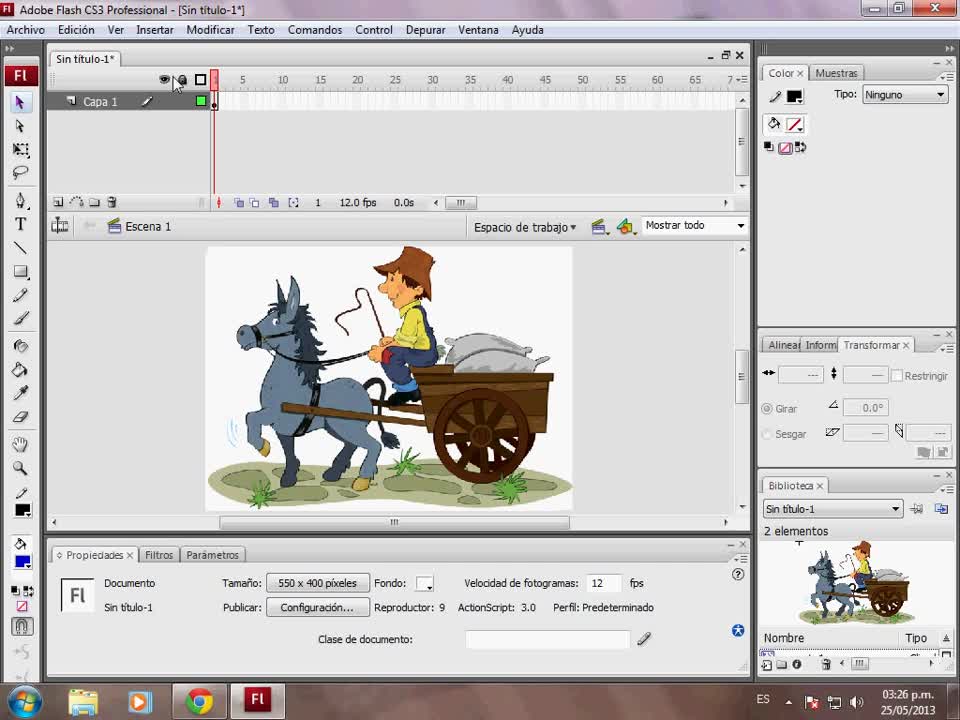Open the Modificar menu
The image size is (960, 720).
tap(210, 30)
